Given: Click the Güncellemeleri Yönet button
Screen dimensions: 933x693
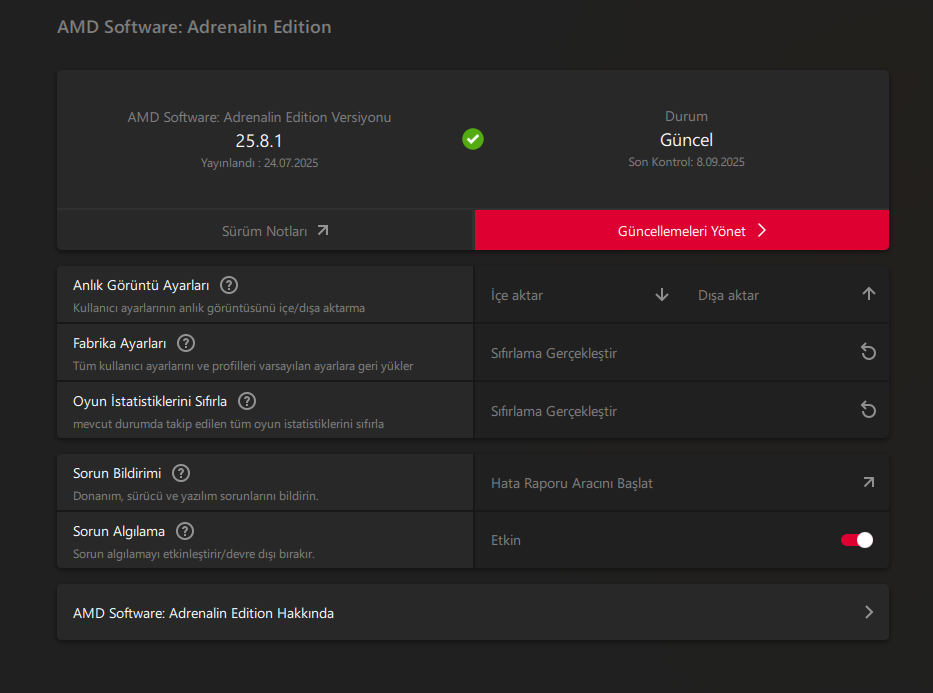Looking at the screenshot, I should click(682, 230).
